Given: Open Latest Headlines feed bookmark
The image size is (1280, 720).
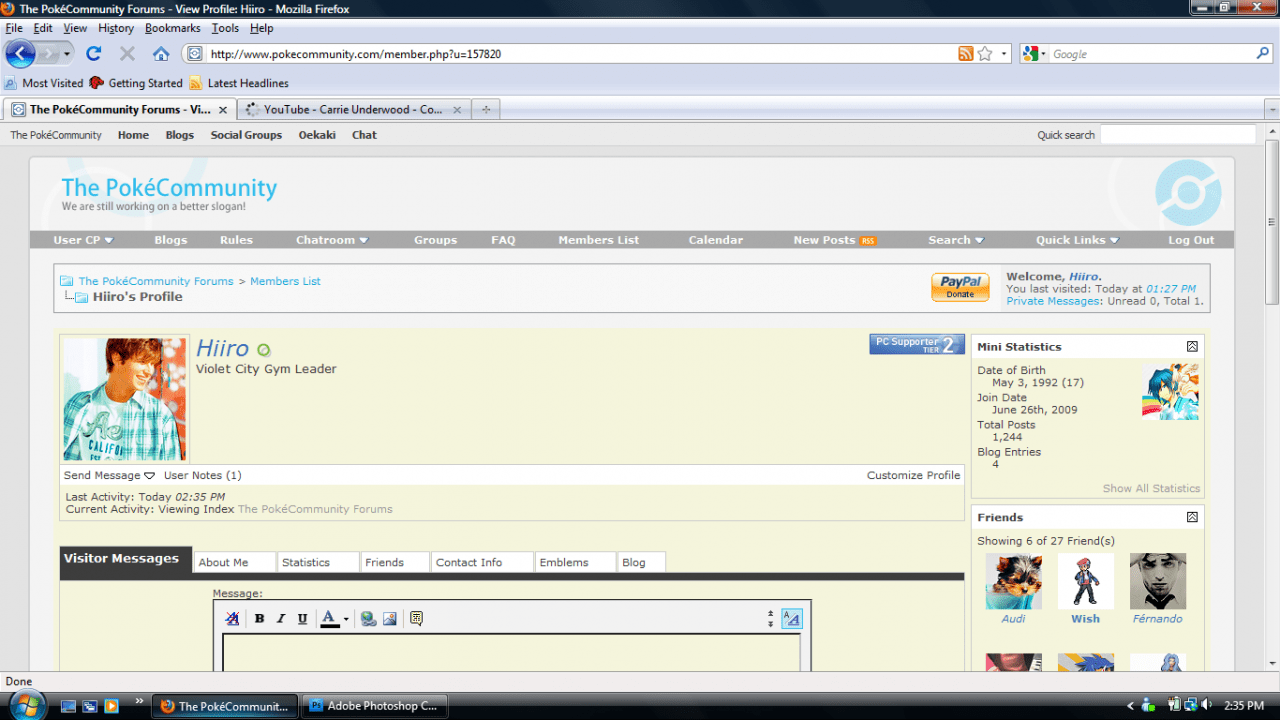Looking at the screenshot, I should (239, 83).
